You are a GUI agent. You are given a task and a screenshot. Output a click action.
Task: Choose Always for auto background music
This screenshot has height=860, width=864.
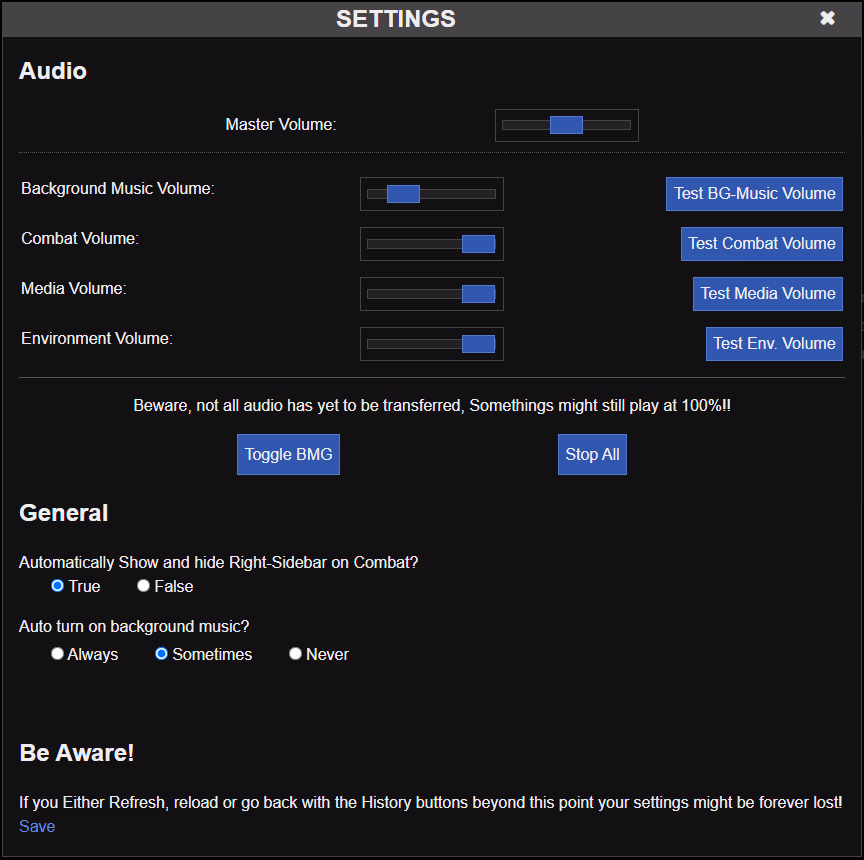click(57, 654)
